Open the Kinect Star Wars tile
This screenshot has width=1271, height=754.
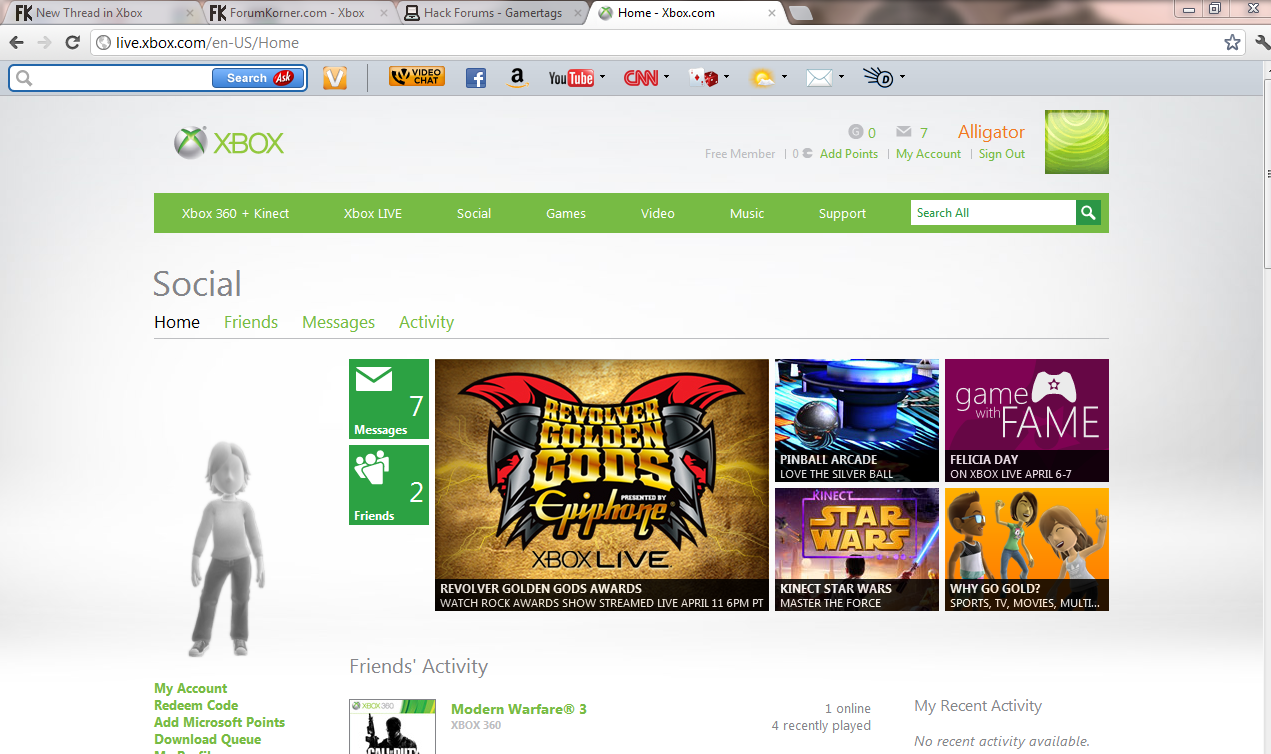click(x=857, y=549)
